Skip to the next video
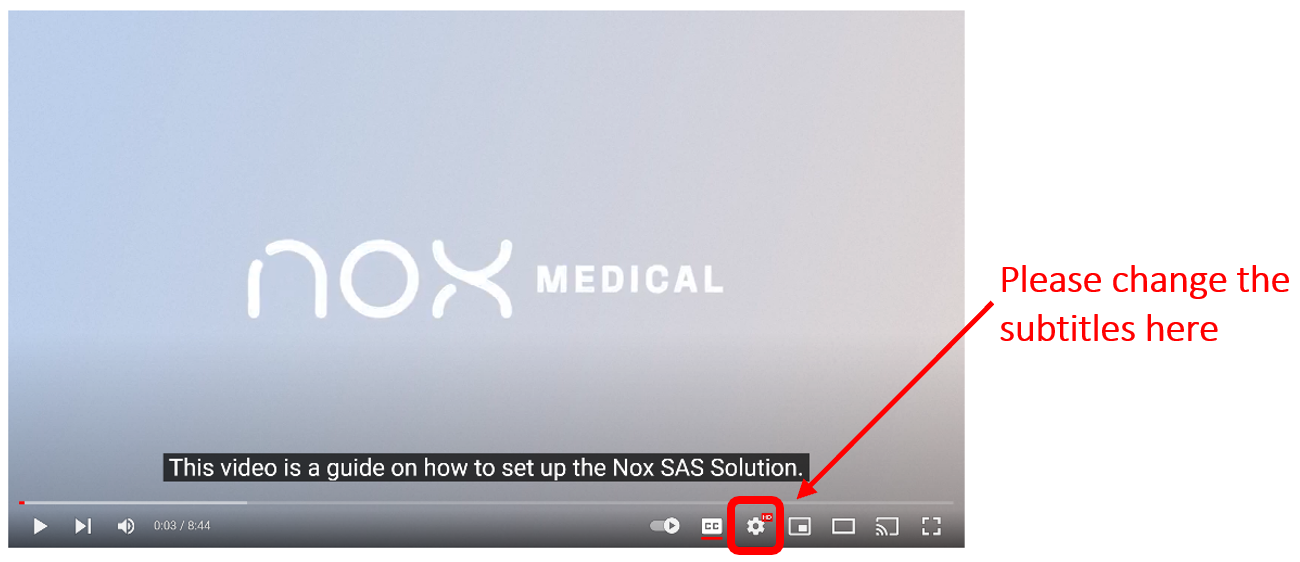 pos(83,526)
